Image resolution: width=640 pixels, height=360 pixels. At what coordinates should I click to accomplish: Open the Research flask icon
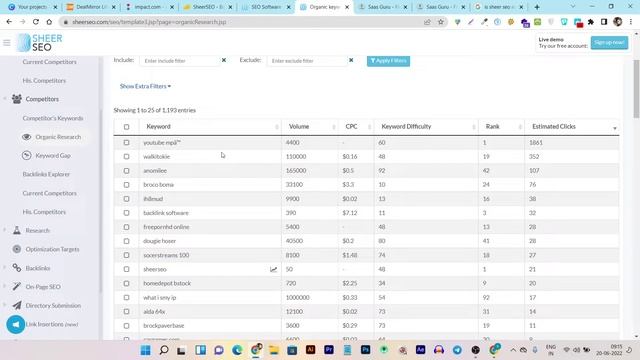[17, 230]
